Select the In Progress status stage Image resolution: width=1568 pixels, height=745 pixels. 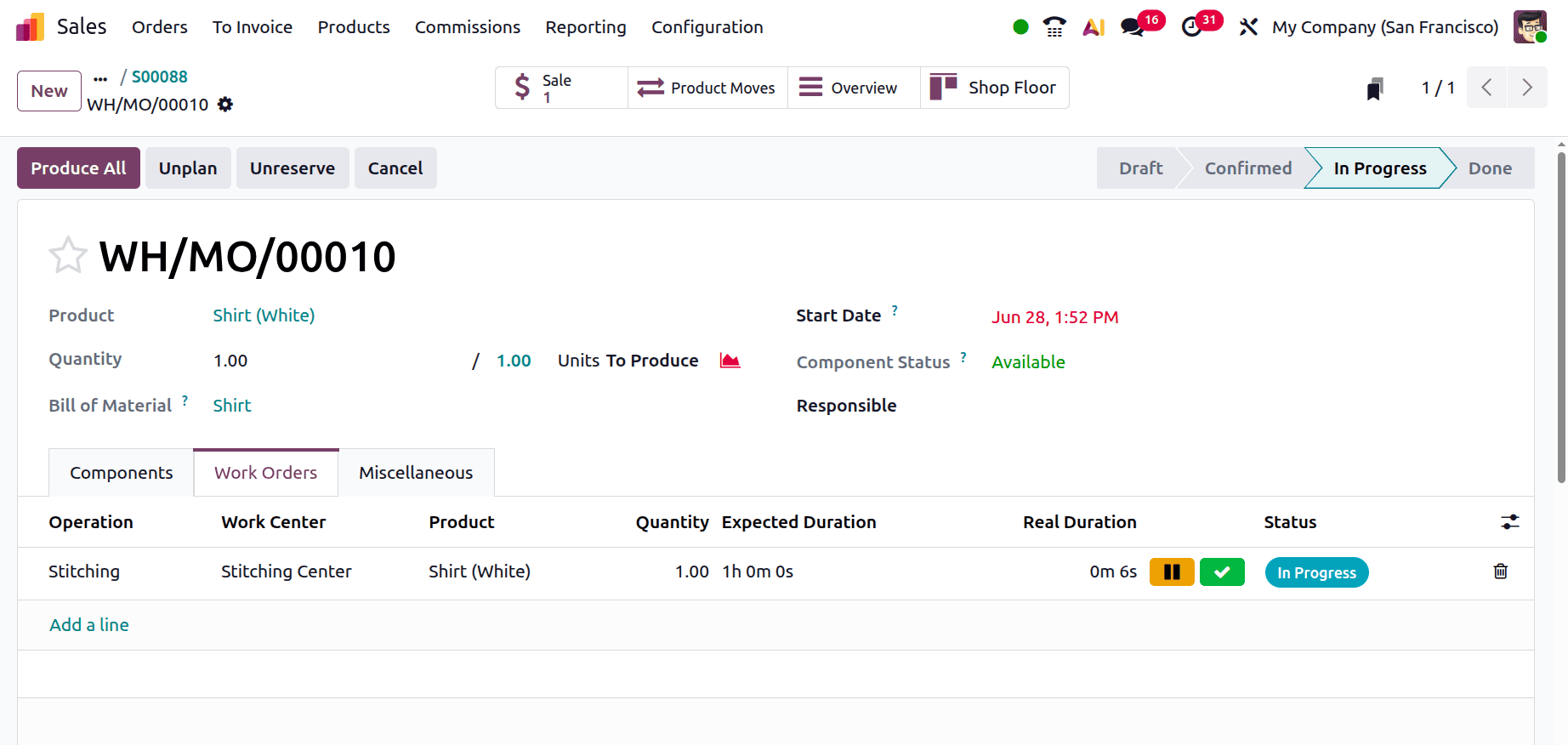(1379, 168)
